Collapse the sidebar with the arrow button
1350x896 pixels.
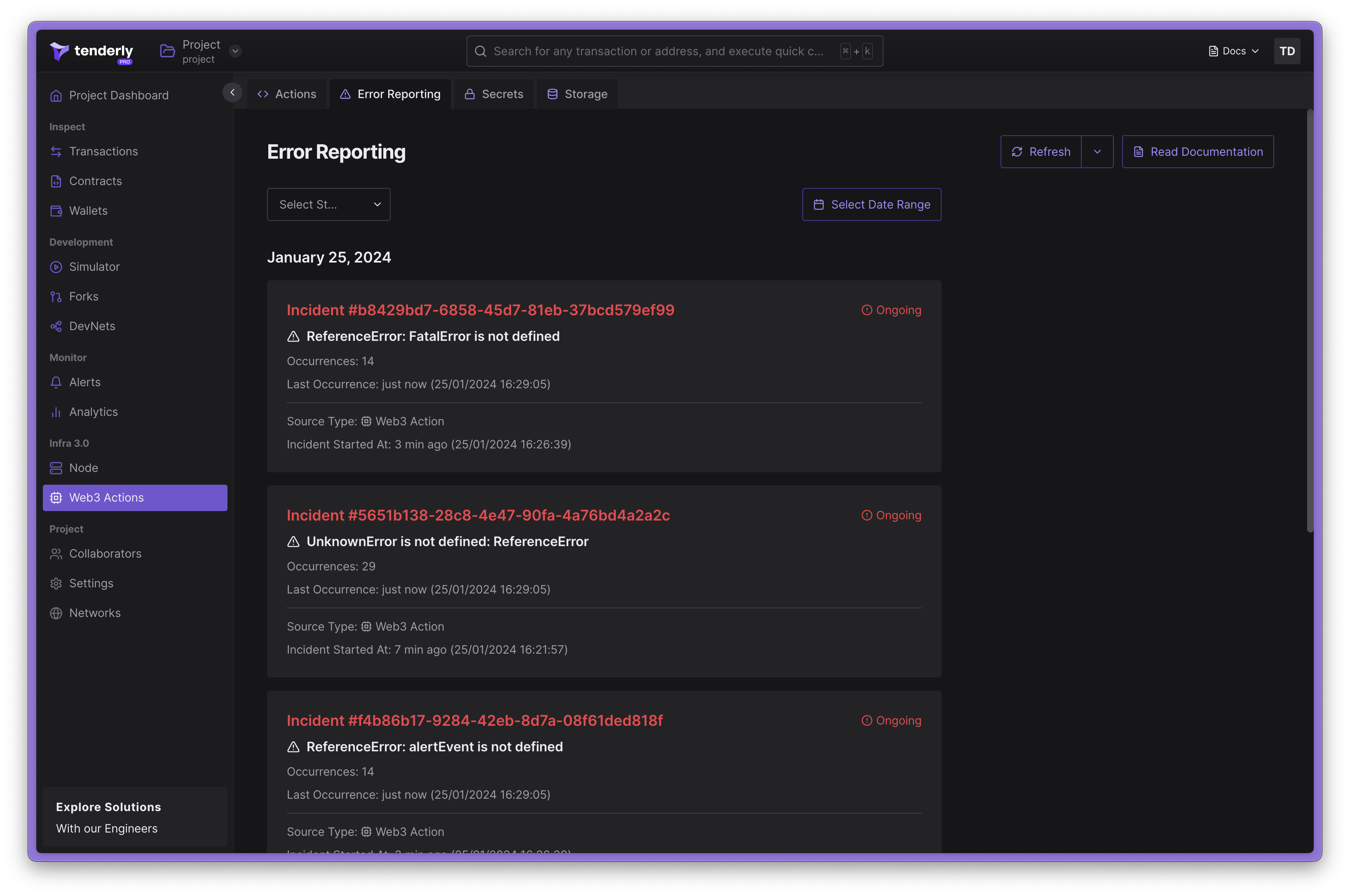(232, 92)
